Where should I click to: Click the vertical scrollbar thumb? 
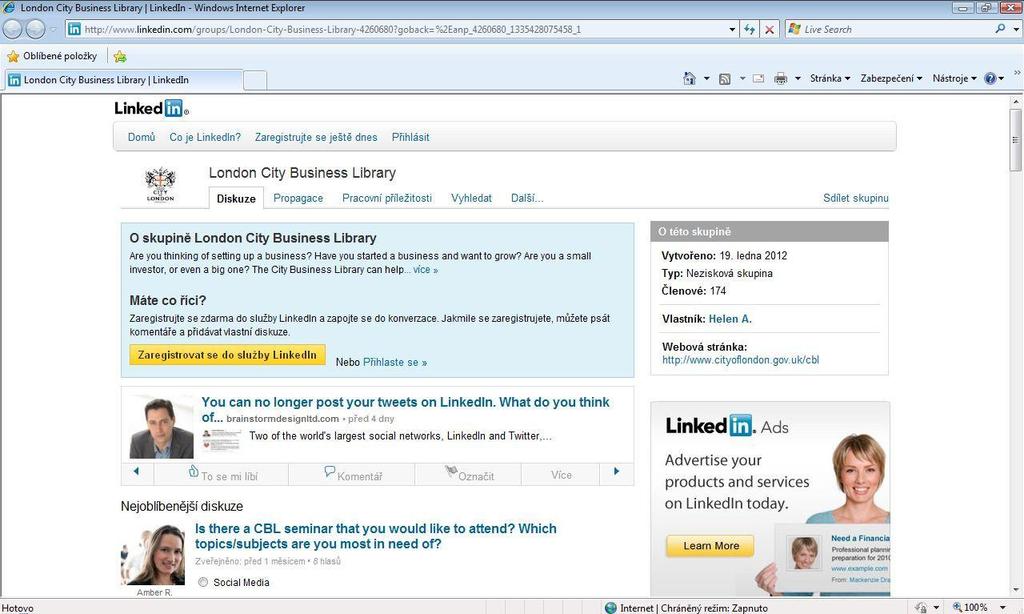click(x=1016, y=140)
